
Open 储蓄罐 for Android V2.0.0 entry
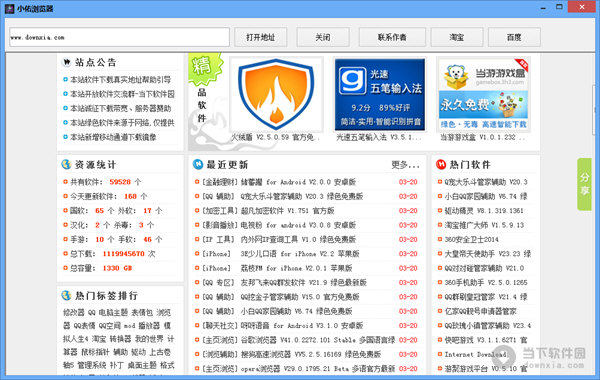(298, 182)
